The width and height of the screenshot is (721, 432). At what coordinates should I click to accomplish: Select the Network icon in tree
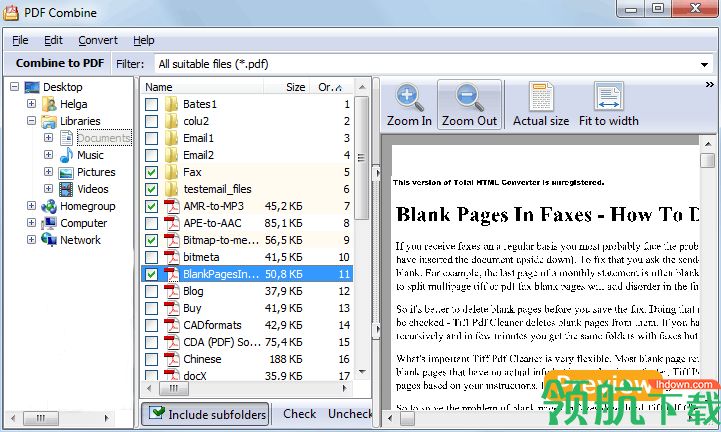[49, 240]
